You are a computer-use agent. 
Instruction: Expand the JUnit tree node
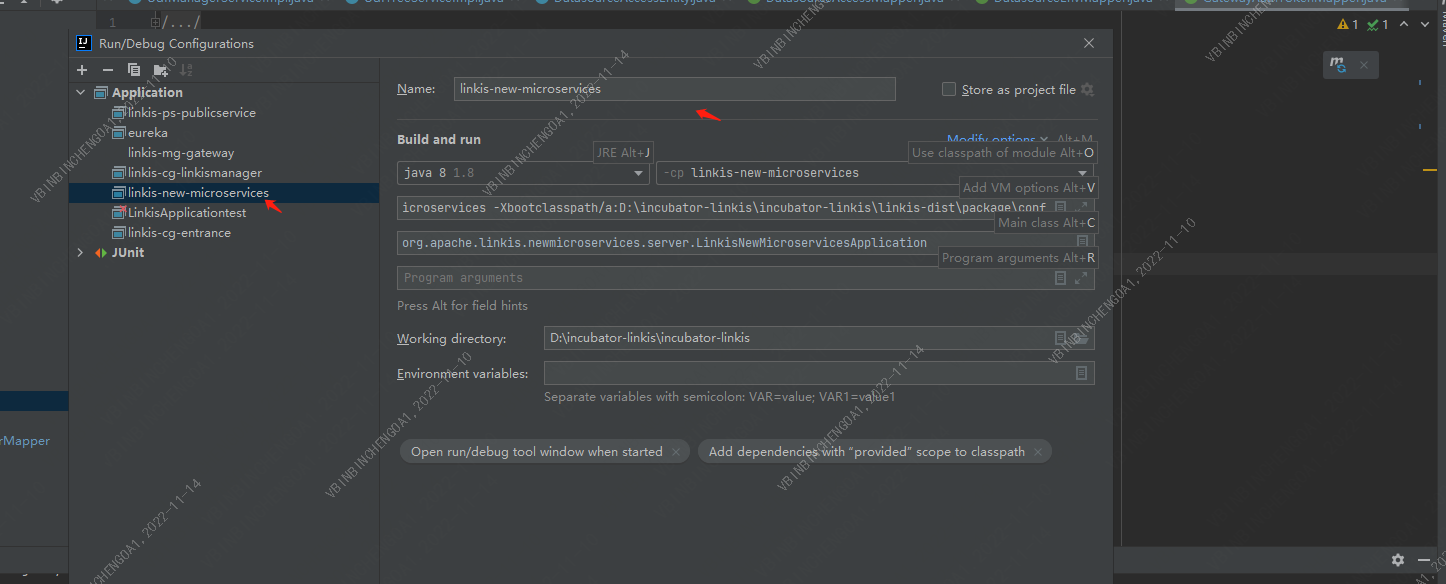point(81,253)
